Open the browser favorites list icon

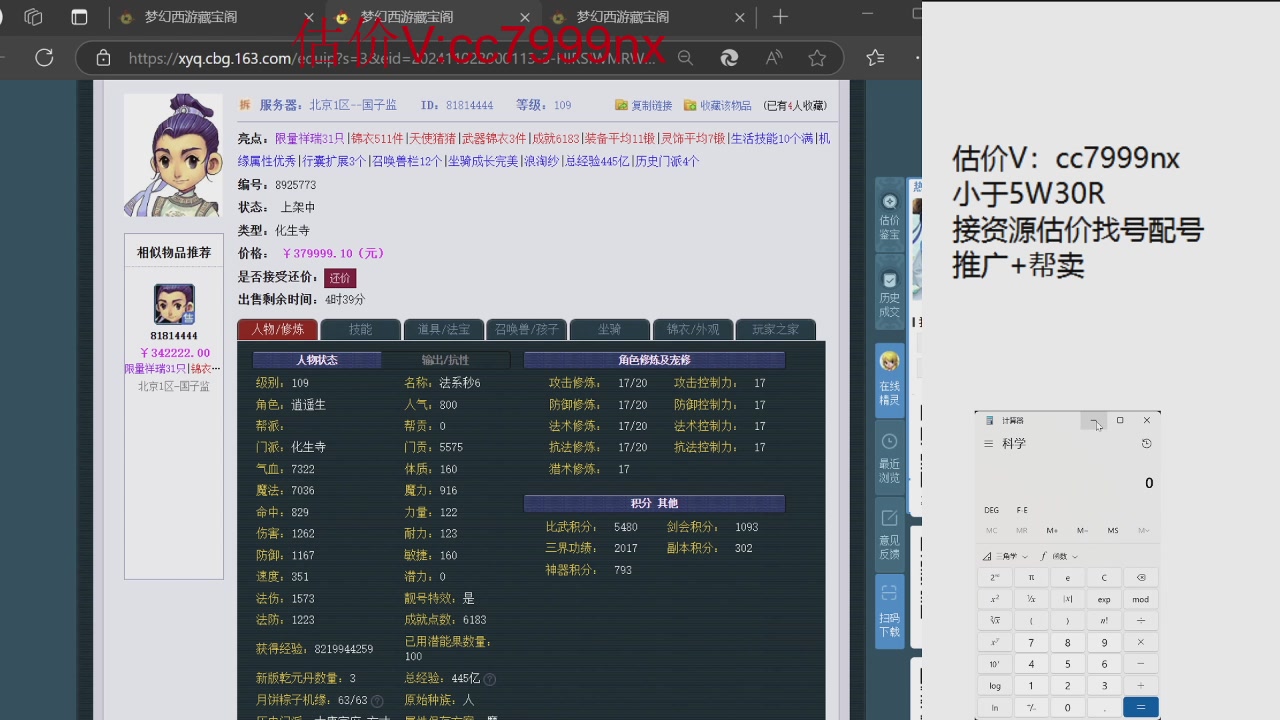click(x=875, y=58)
